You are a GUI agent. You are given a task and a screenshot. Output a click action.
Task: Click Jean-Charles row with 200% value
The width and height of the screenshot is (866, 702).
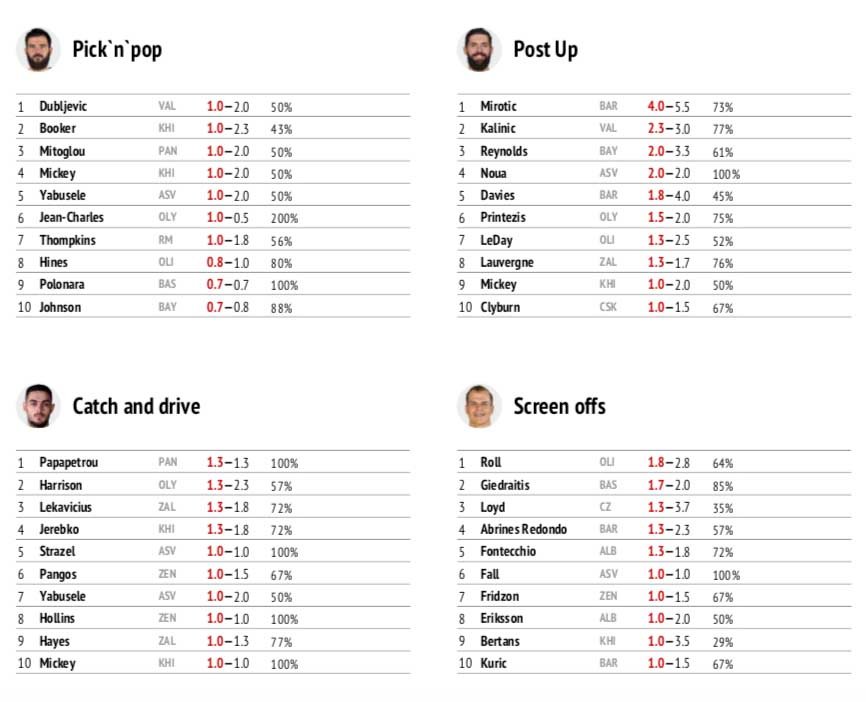pos(213,218)
